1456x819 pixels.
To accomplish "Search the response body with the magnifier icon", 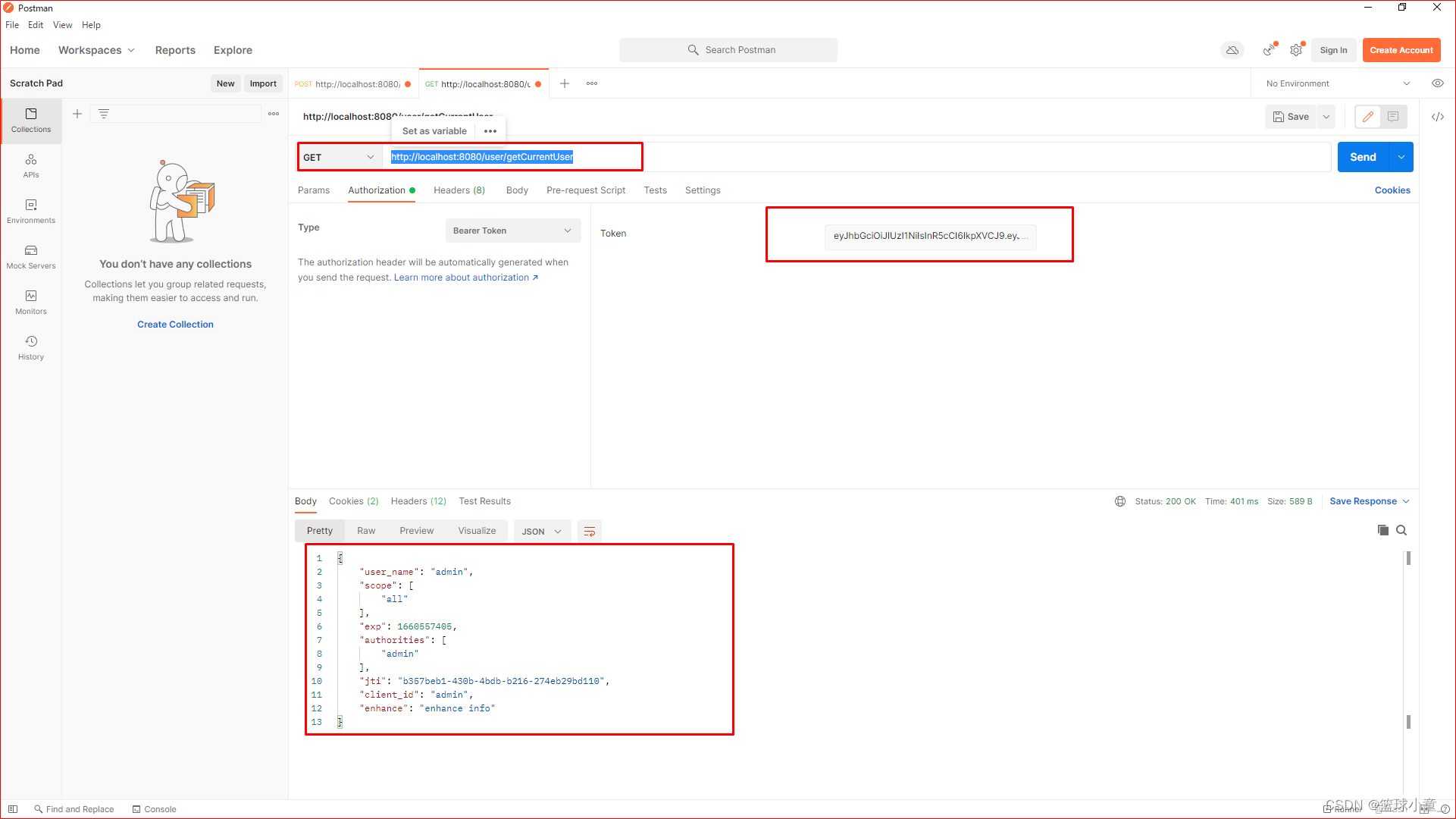I will pos(1401,530).
